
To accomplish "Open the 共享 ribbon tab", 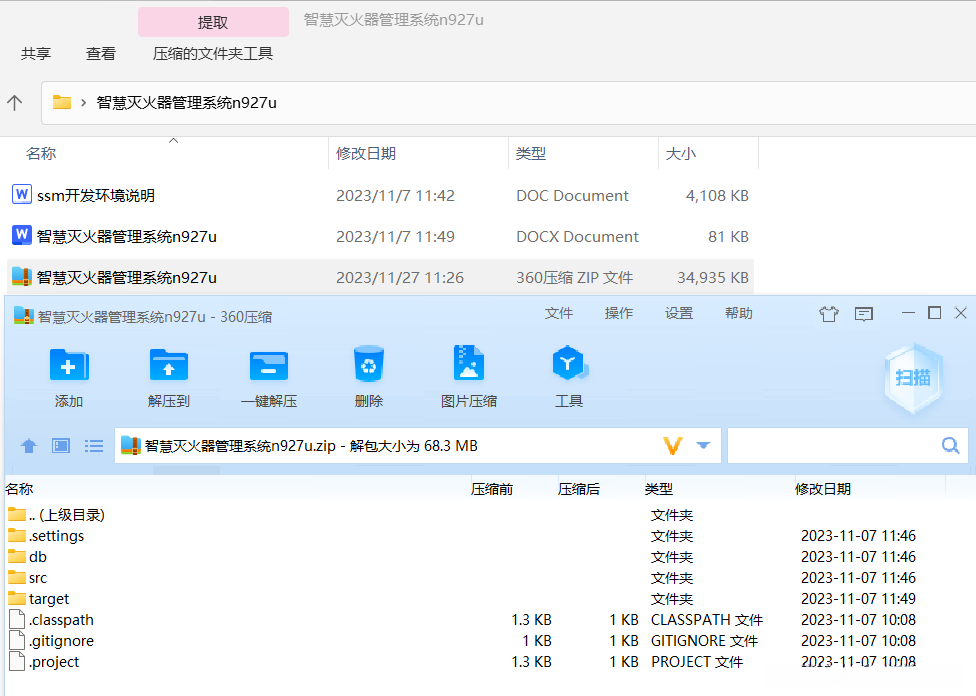I will pyautogui.click(x=35, y=54).
